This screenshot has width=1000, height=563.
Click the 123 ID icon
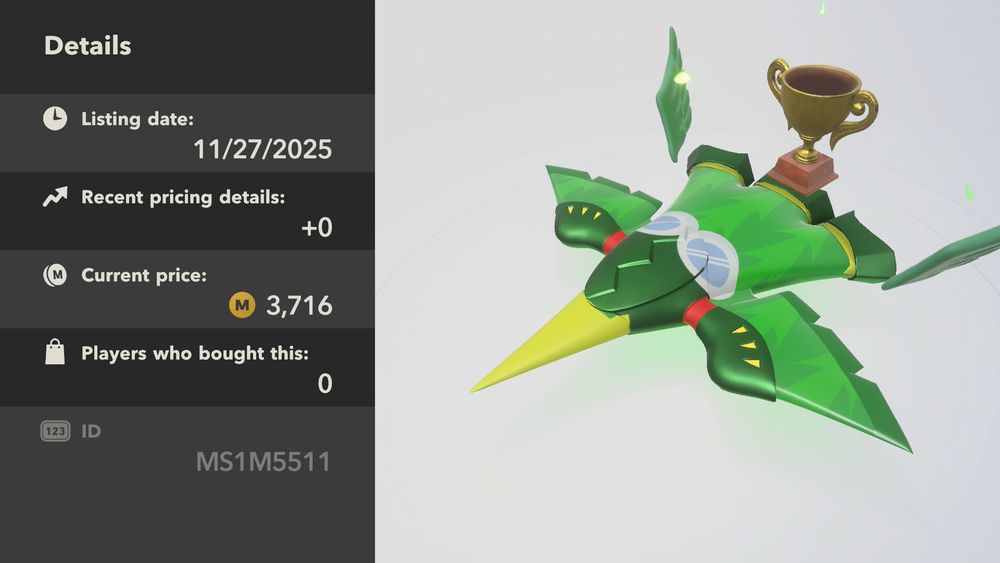click(x=55, y=432)
